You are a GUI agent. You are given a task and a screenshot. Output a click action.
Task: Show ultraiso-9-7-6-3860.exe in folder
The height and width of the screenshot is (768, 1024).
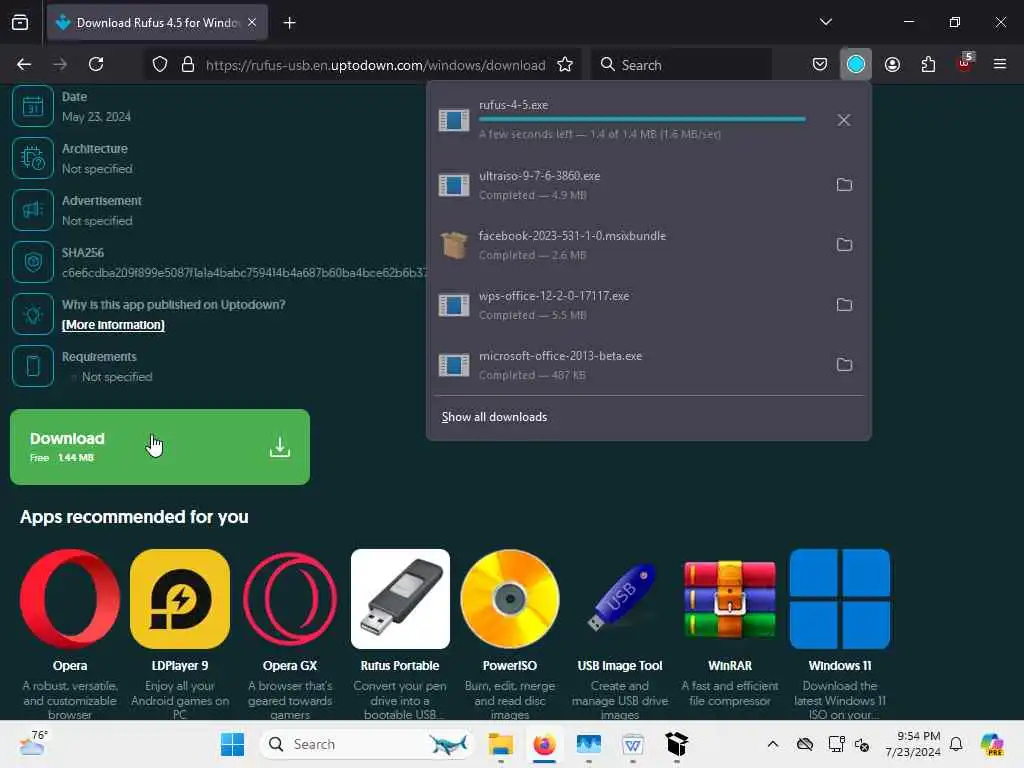844,184
